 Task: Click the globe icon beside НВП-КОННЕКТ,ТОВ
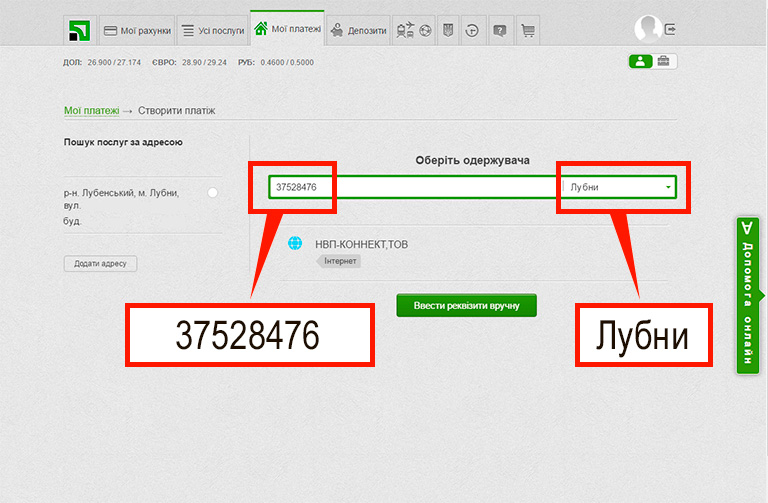(295, 243)
